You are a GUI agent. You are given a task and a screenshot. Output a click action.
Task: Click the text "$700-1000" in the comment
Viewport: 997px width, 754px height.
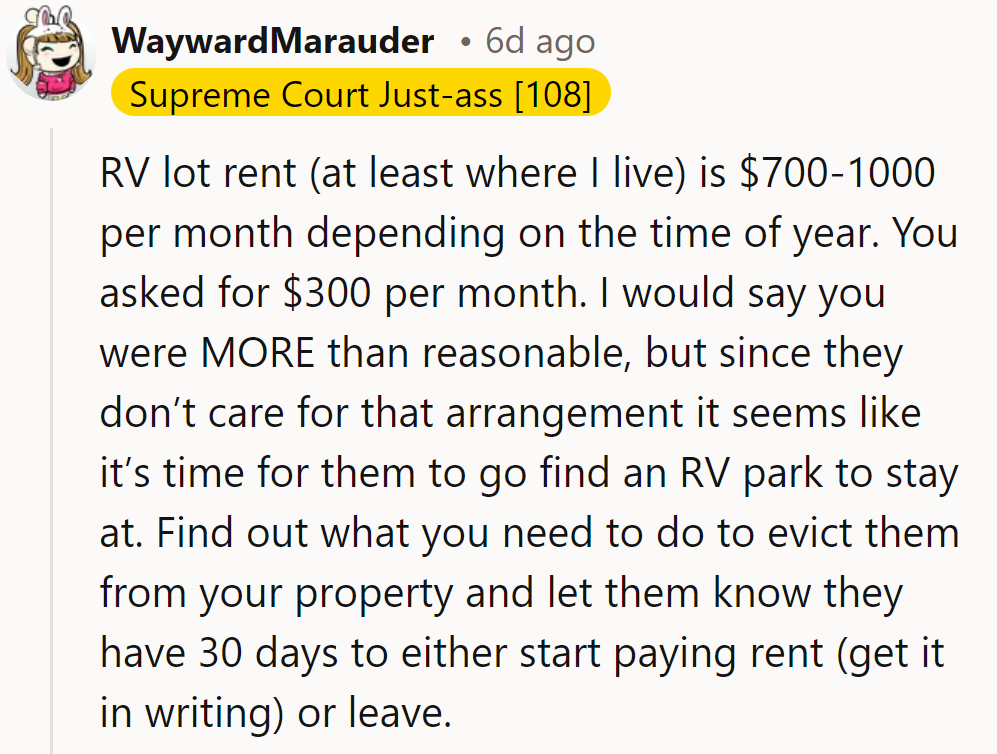[x=837, y=173]
